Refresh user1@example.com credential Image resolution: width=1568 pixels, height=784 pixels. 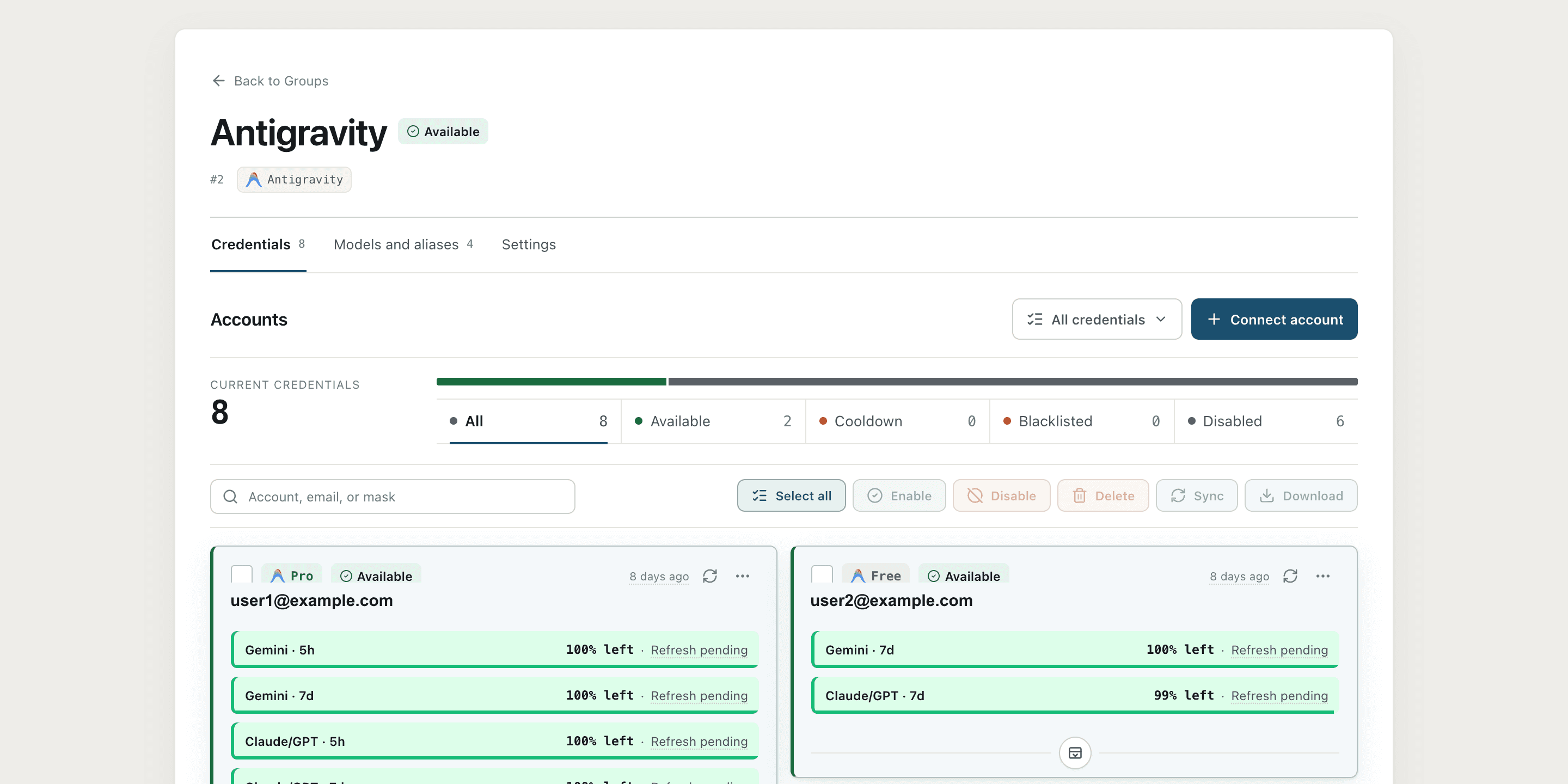(710, 576)
